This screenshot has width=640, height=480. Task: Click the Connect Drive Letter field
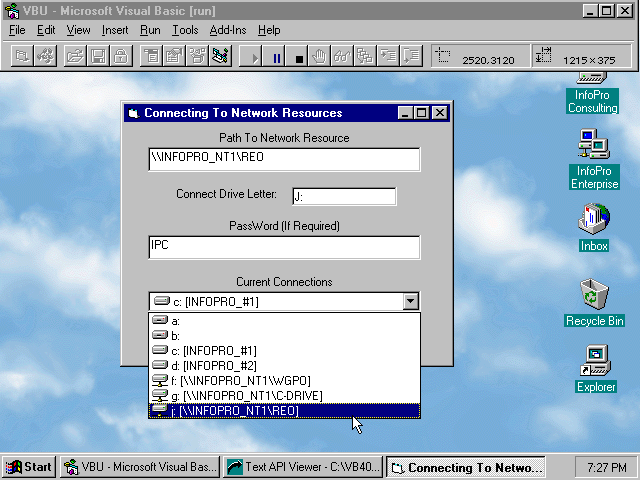point(343,196)
